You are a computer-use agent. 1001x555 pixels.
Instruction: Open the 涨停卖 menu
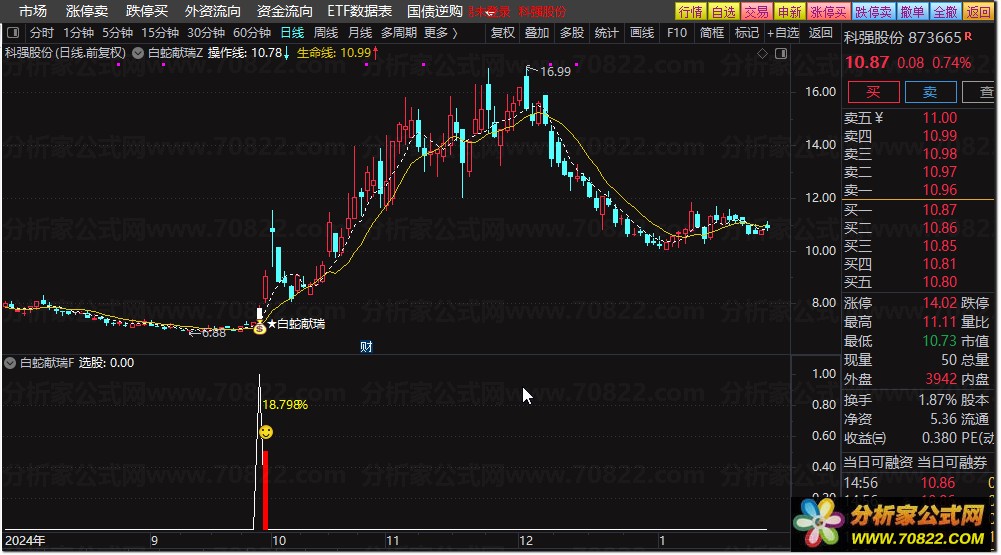coord(87,11)
